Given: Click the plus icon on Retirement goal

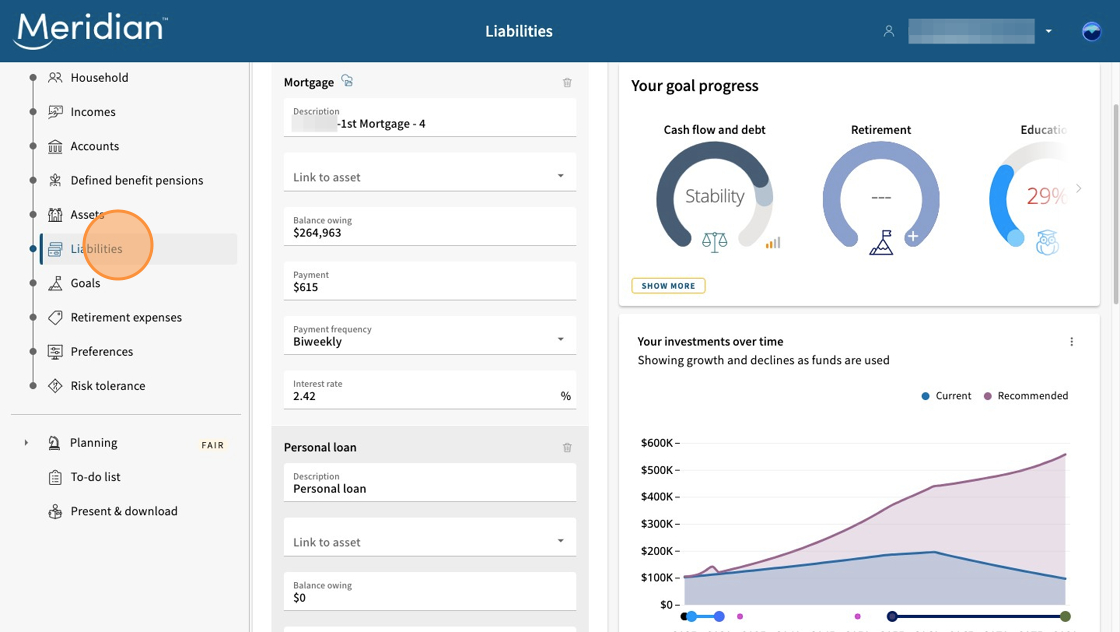Looking at the screenshot, I should pos(912,237).
